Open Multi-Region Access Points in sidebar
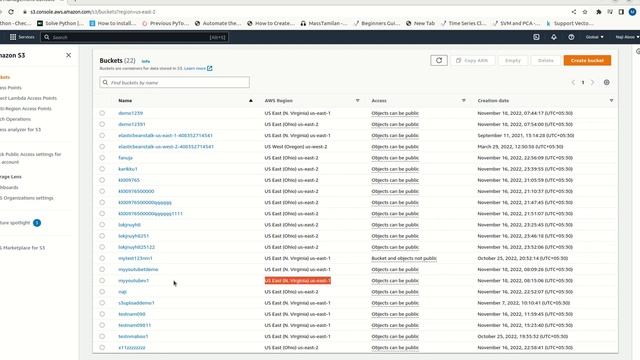The height and width of the screenshot is (360, 640). point(26,109)
